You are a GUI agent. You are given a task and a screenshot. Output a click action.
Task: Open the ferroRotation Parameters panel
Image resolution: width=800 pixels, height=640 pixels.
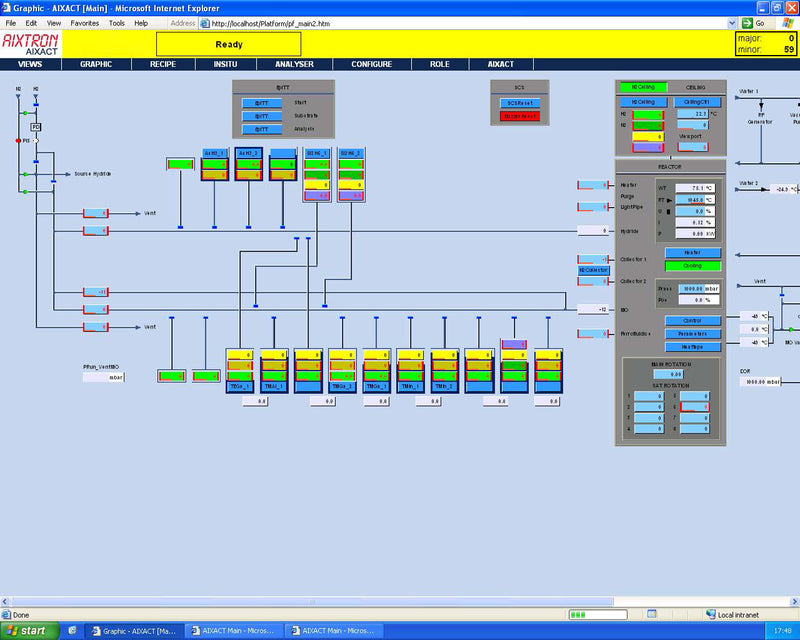[692, 333]
